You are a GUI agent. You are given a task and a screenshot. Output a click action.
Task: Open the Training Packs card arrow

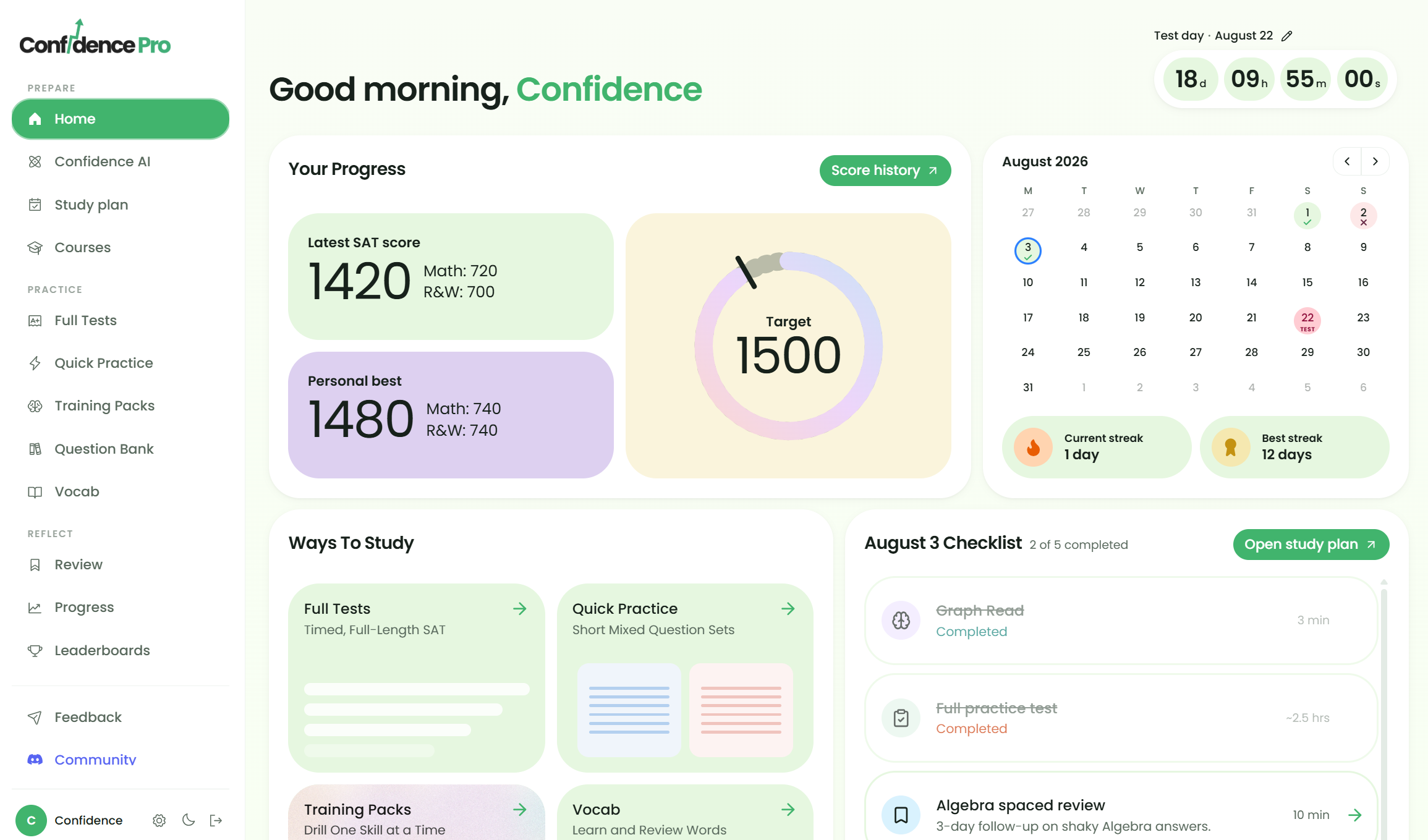click(x=520, y=810)
